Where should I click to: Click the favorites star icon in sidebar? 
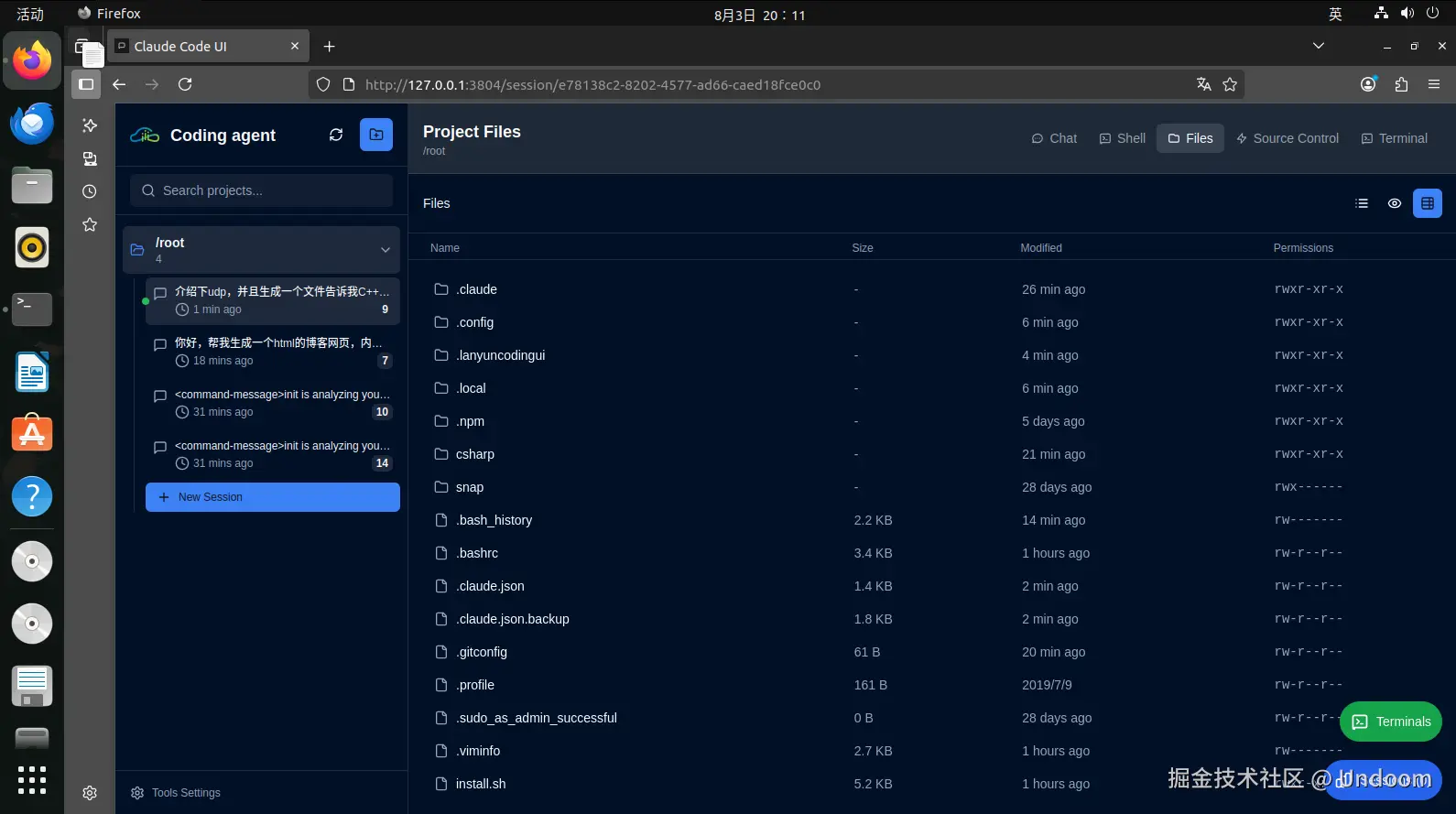coord(90,224)
